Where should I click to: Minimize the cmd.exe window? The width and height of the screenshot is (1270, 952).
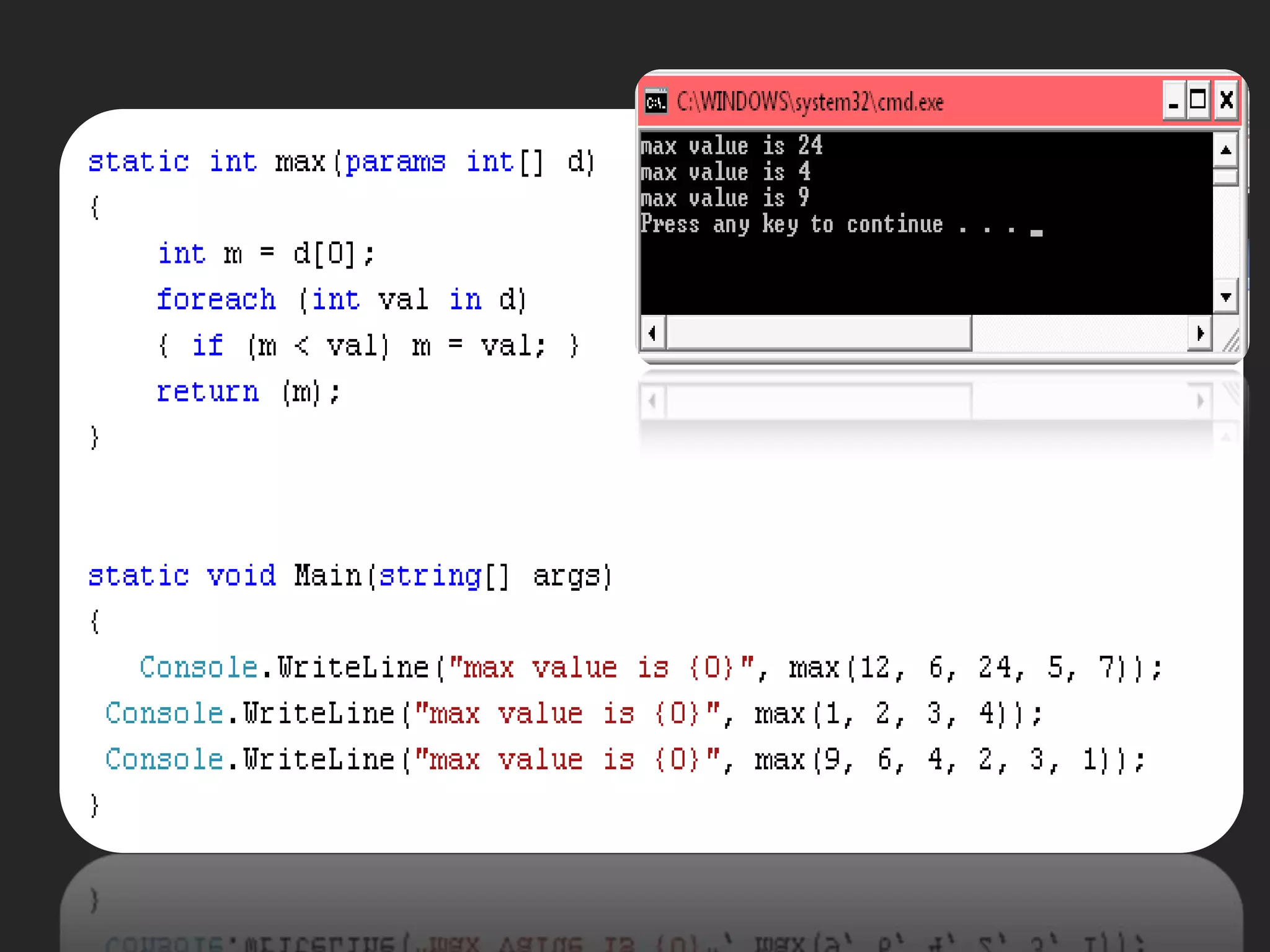click(x=1173, y=100)
